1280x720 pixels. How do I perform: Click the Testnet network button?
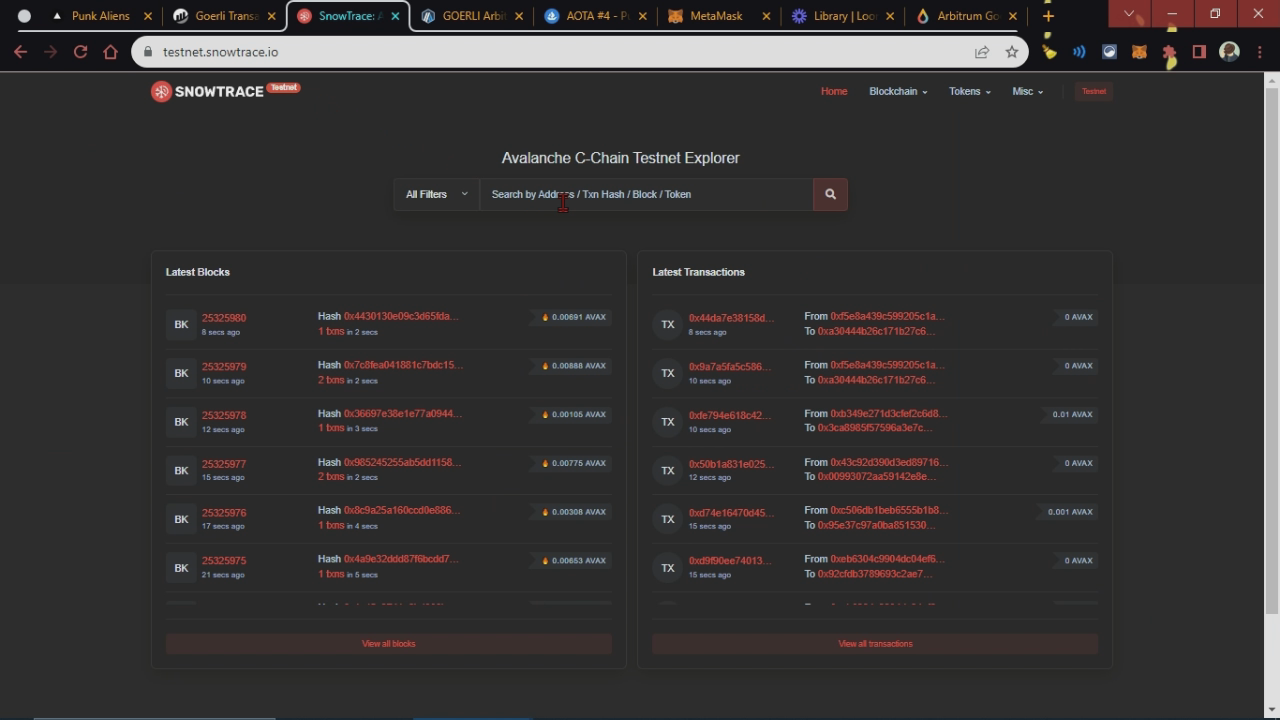tap(1094, 91)
